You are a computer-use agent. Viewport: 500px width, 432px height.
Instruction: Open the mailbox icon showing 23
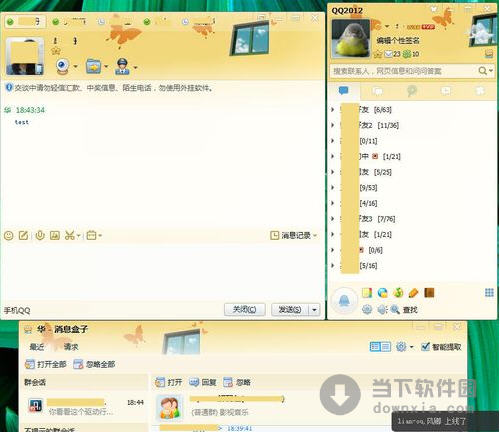click(392, 54)
